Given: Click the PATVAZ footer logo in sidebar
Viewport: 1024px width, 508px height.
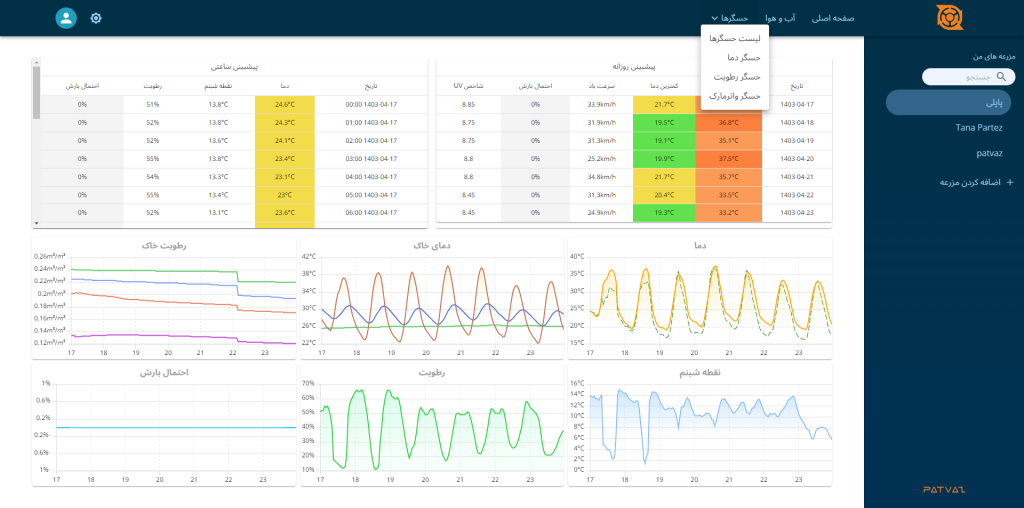Looking at the screenshot, I should pyautogui.click(x=944, y=489).
